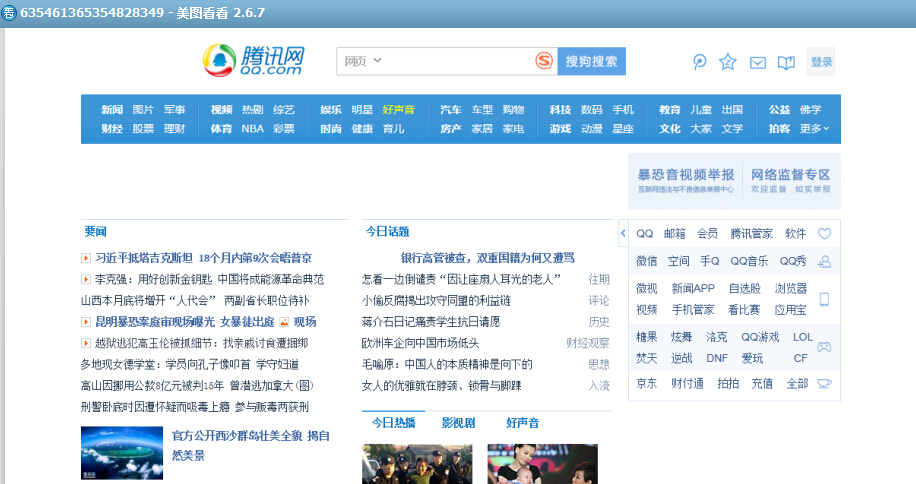This screenshot has height=484, width=916.
Task: Open 欧洲车企向中国市场低头 article
Action: tap(421, 343)
